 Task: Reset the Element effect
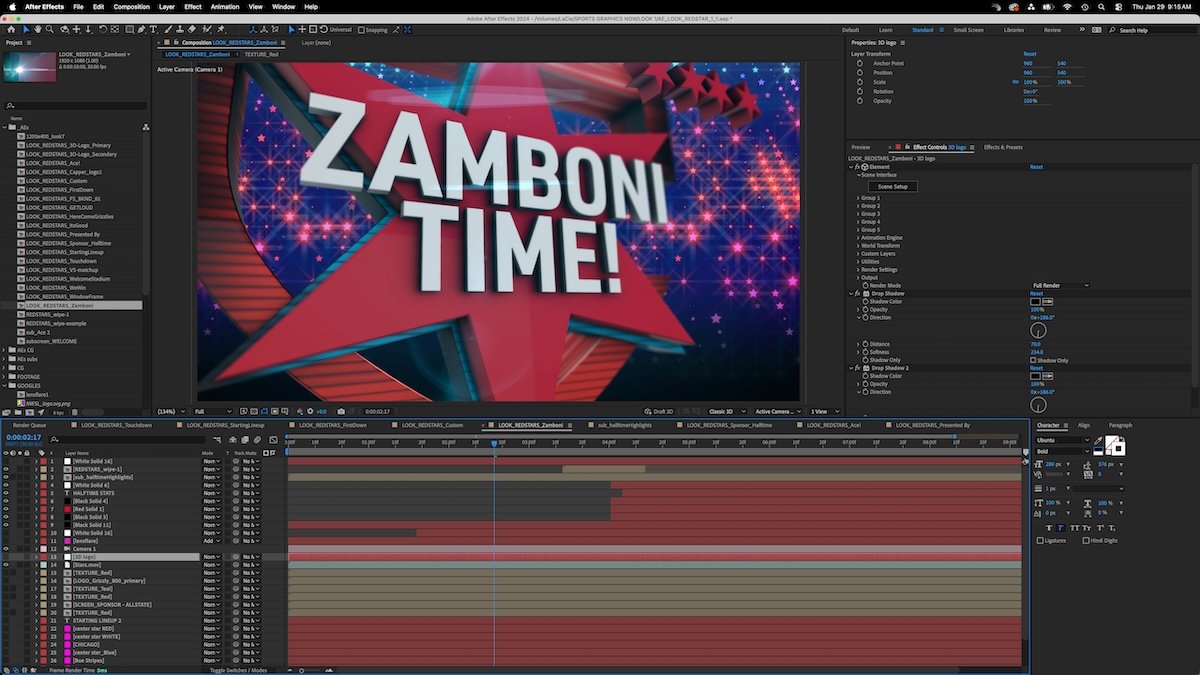(1037, 167)
